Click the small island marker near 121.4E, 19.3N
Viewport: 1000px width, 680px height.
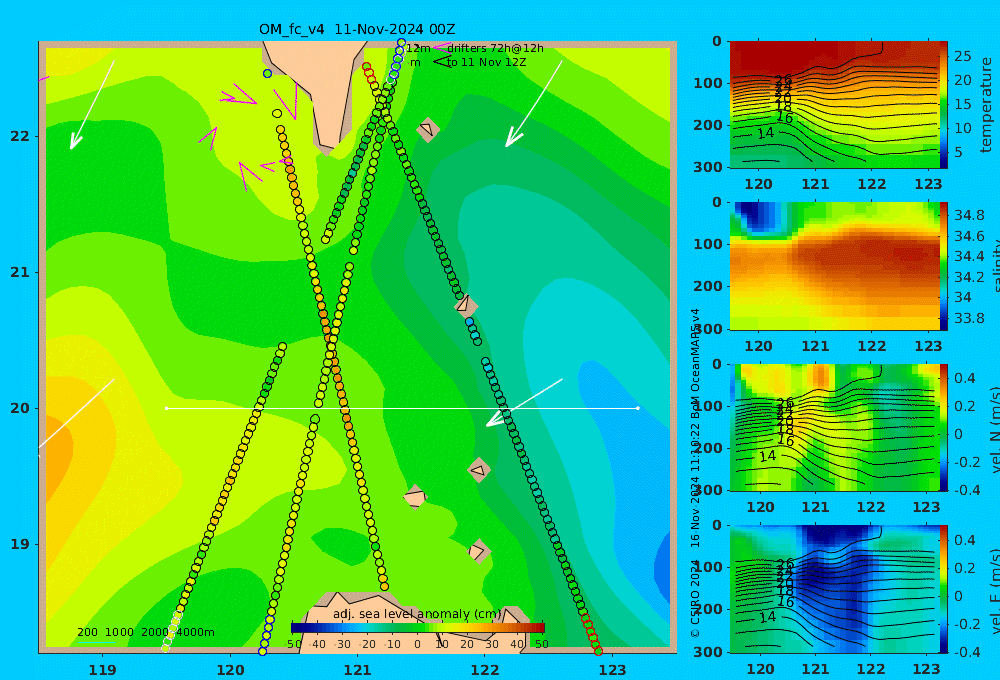coord(415,497)
